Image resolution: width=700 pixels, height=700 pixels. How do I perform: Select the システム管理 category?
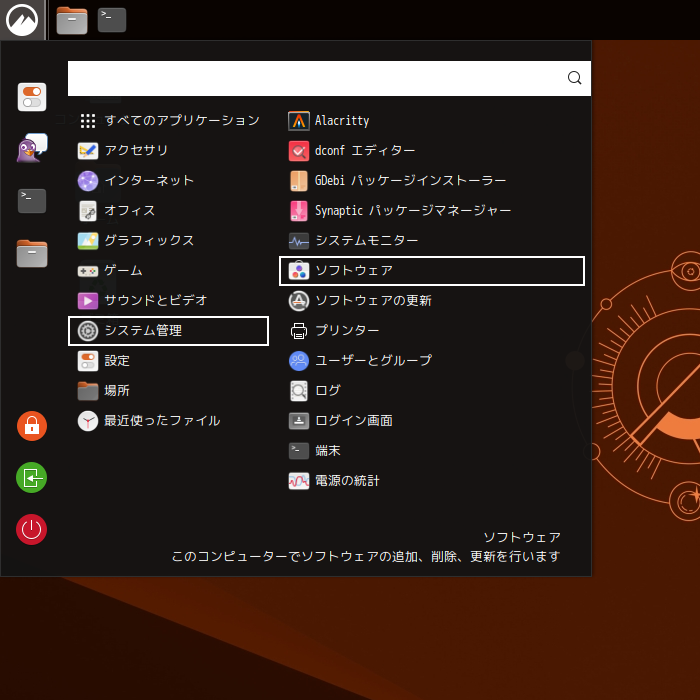click(168, 331)
